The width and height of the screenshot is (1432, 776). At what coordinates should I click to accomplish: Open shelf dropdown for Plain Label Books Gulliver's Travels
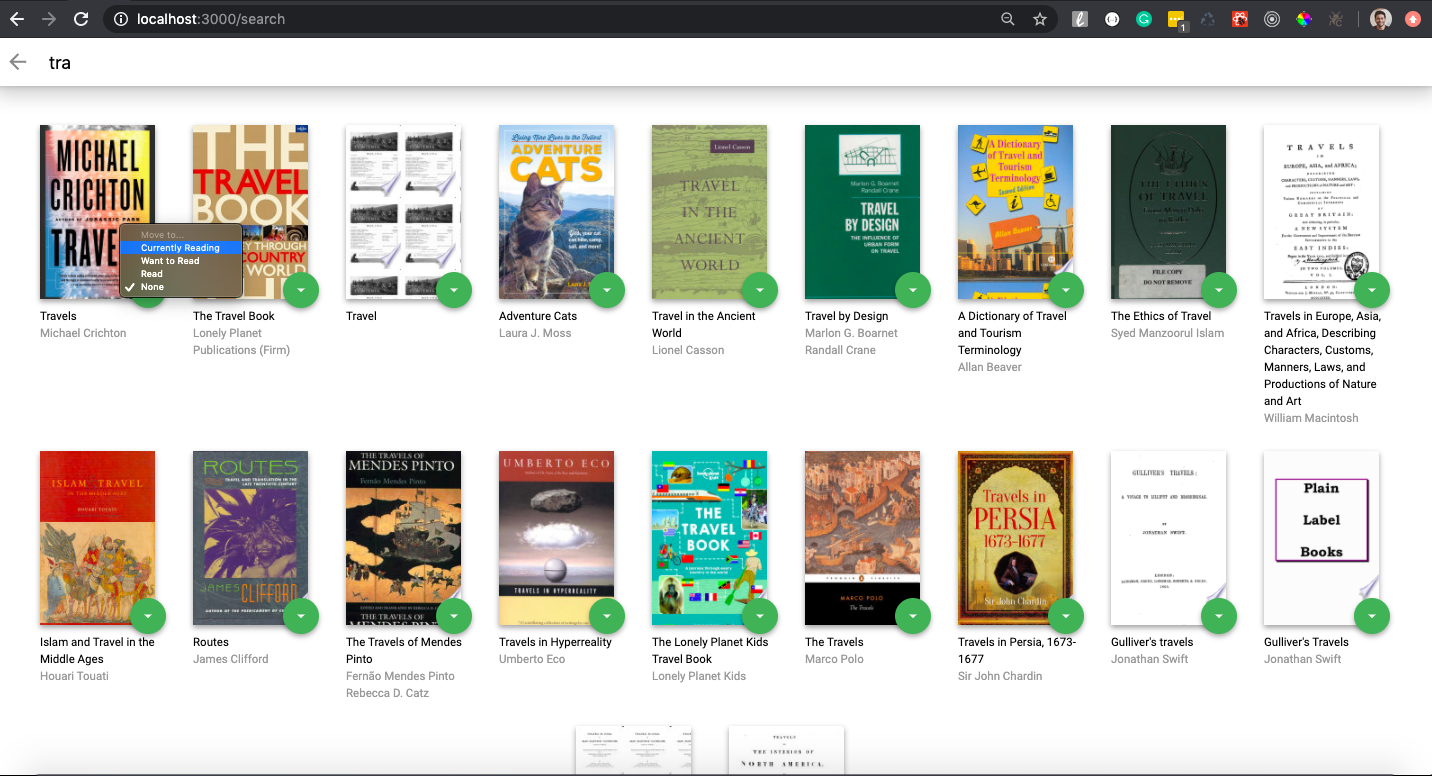pos(1372,616)
